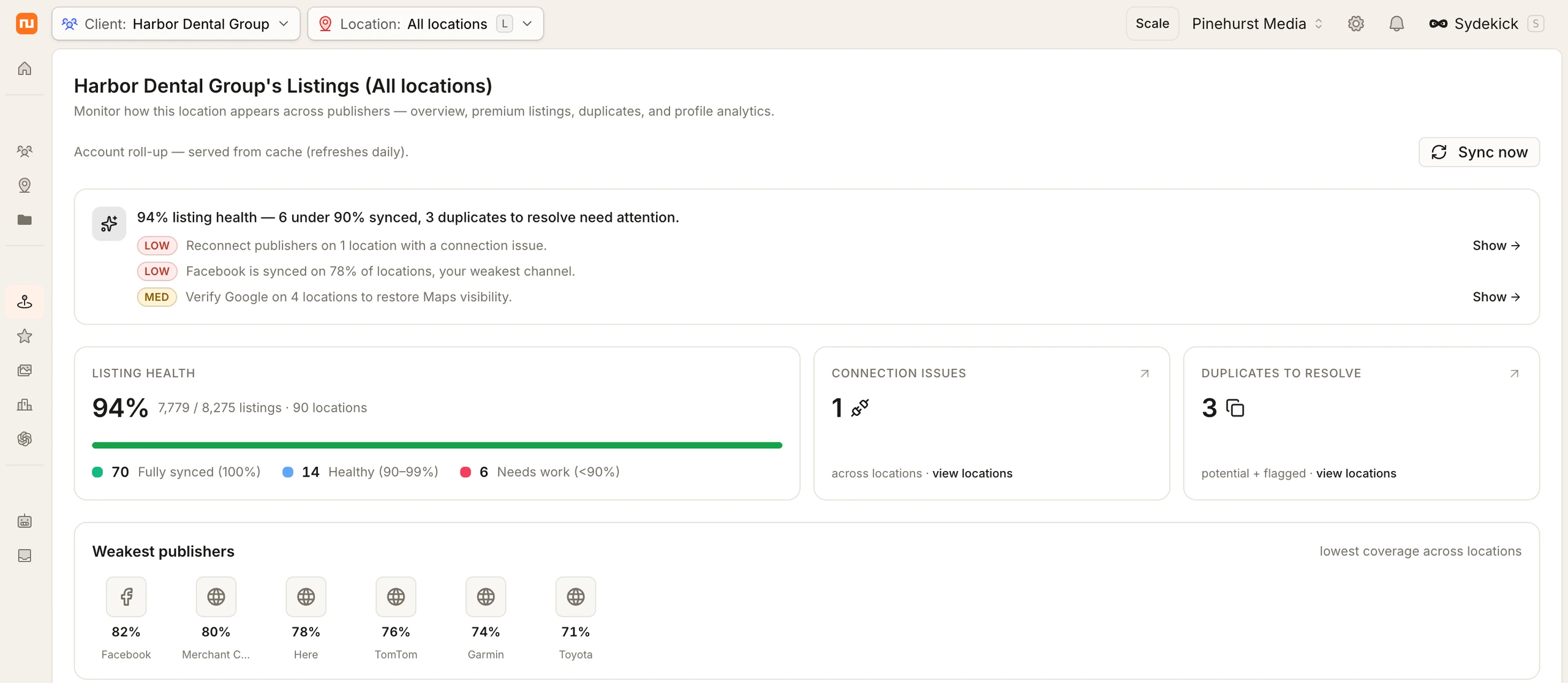Click the unplugged connection icon
The image size is (1568, 683).
[860, 407]
